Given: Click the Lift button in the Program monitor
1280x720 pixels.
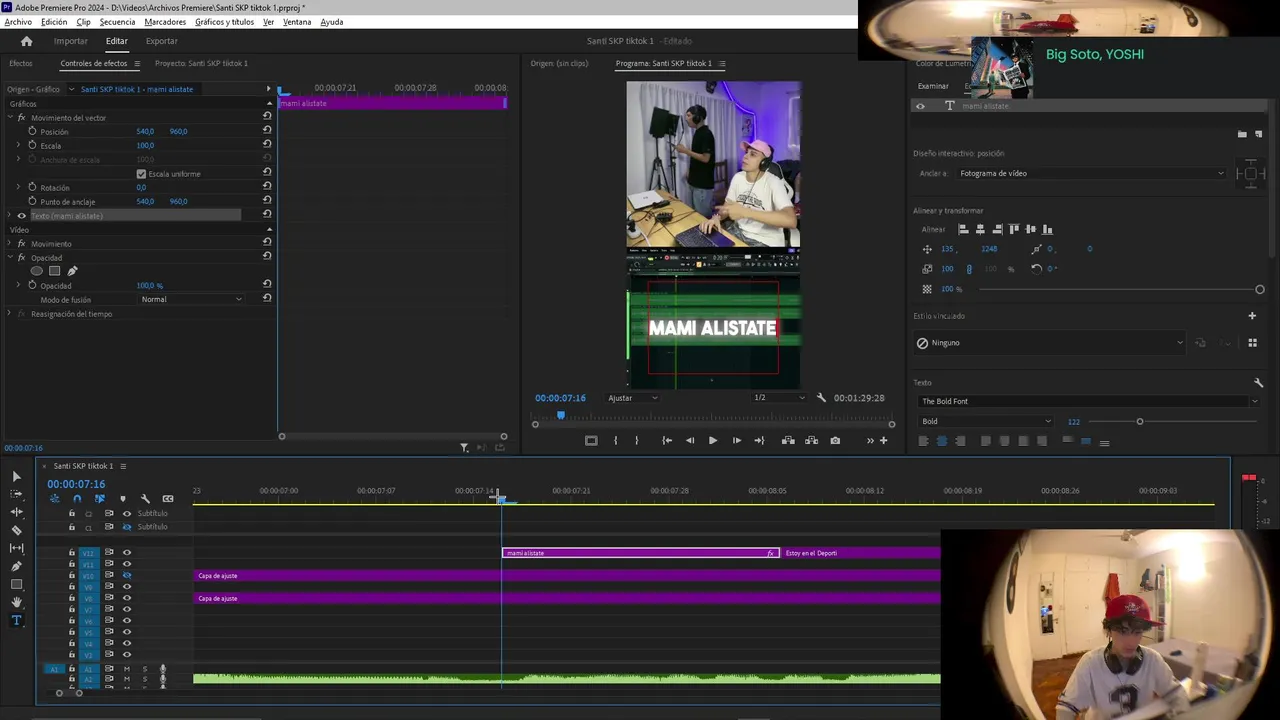Looking at the screenshot, I should click(x=788, y=440).
